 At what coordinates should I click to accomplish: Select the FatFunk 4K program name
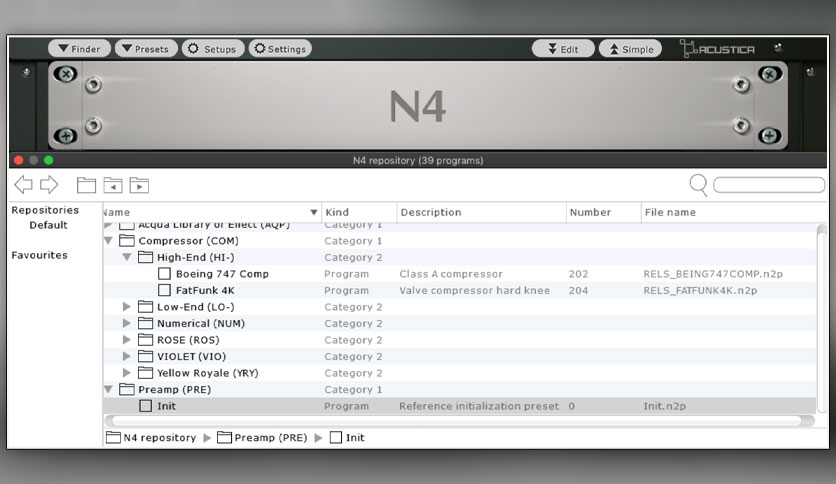205,290
